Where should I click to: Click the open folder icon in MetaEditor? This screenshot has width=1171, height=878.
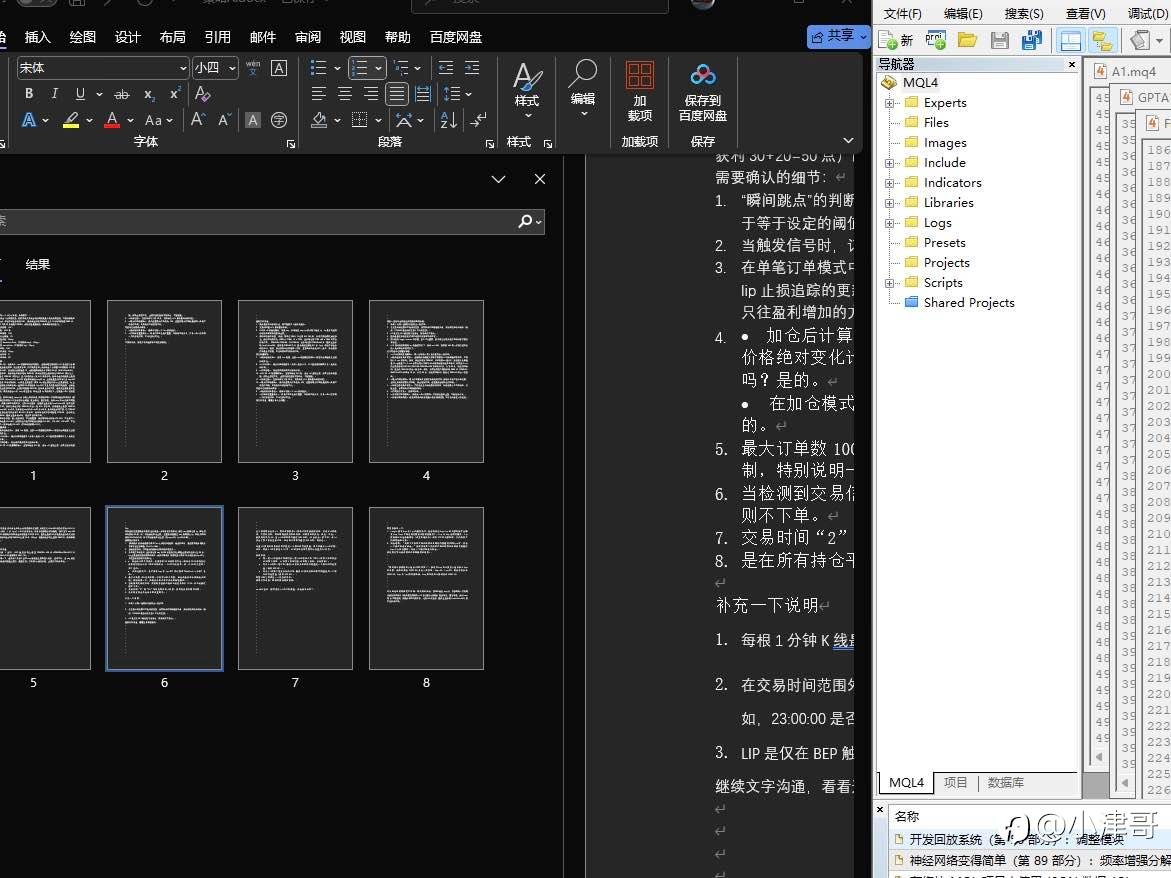pyautogui.click(x=967, y=40)
